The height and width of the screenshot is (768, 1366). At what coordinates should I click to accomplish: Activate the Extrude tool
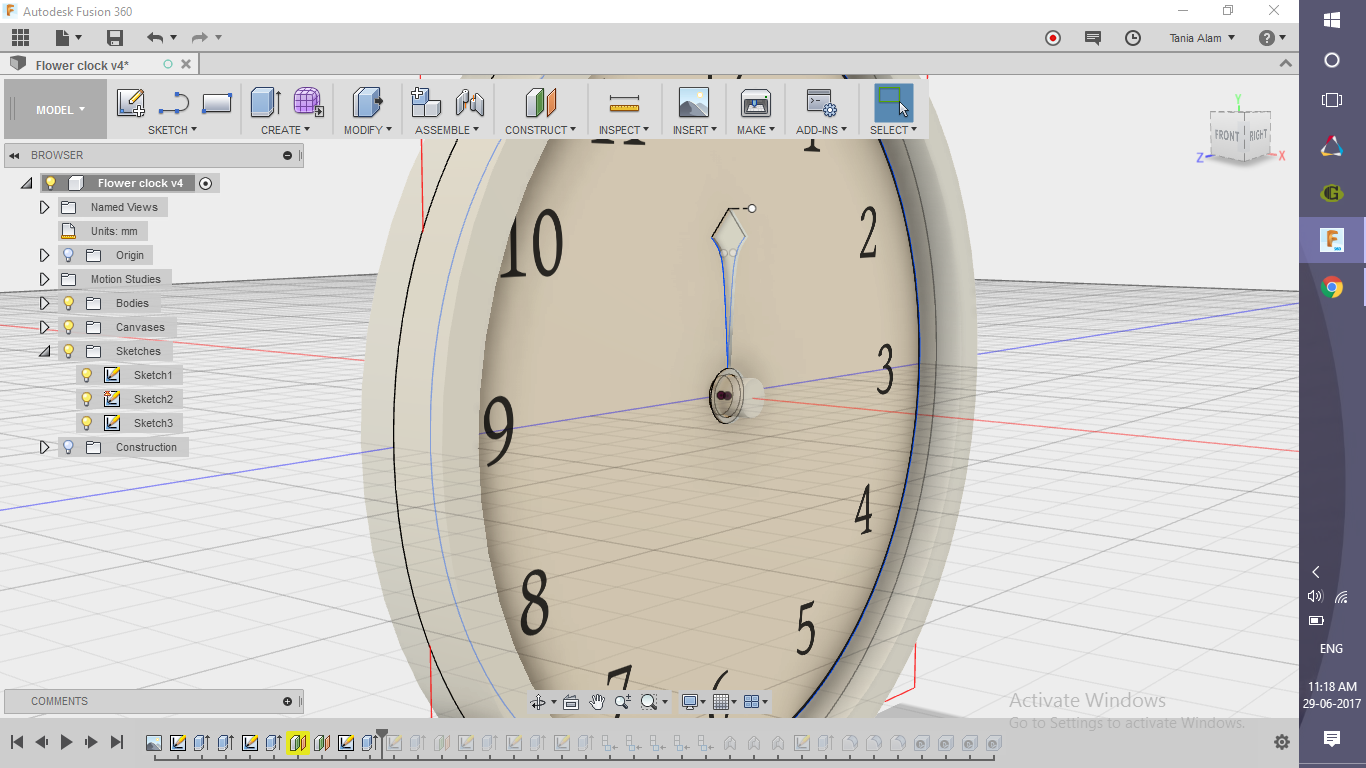click(265, 102)
